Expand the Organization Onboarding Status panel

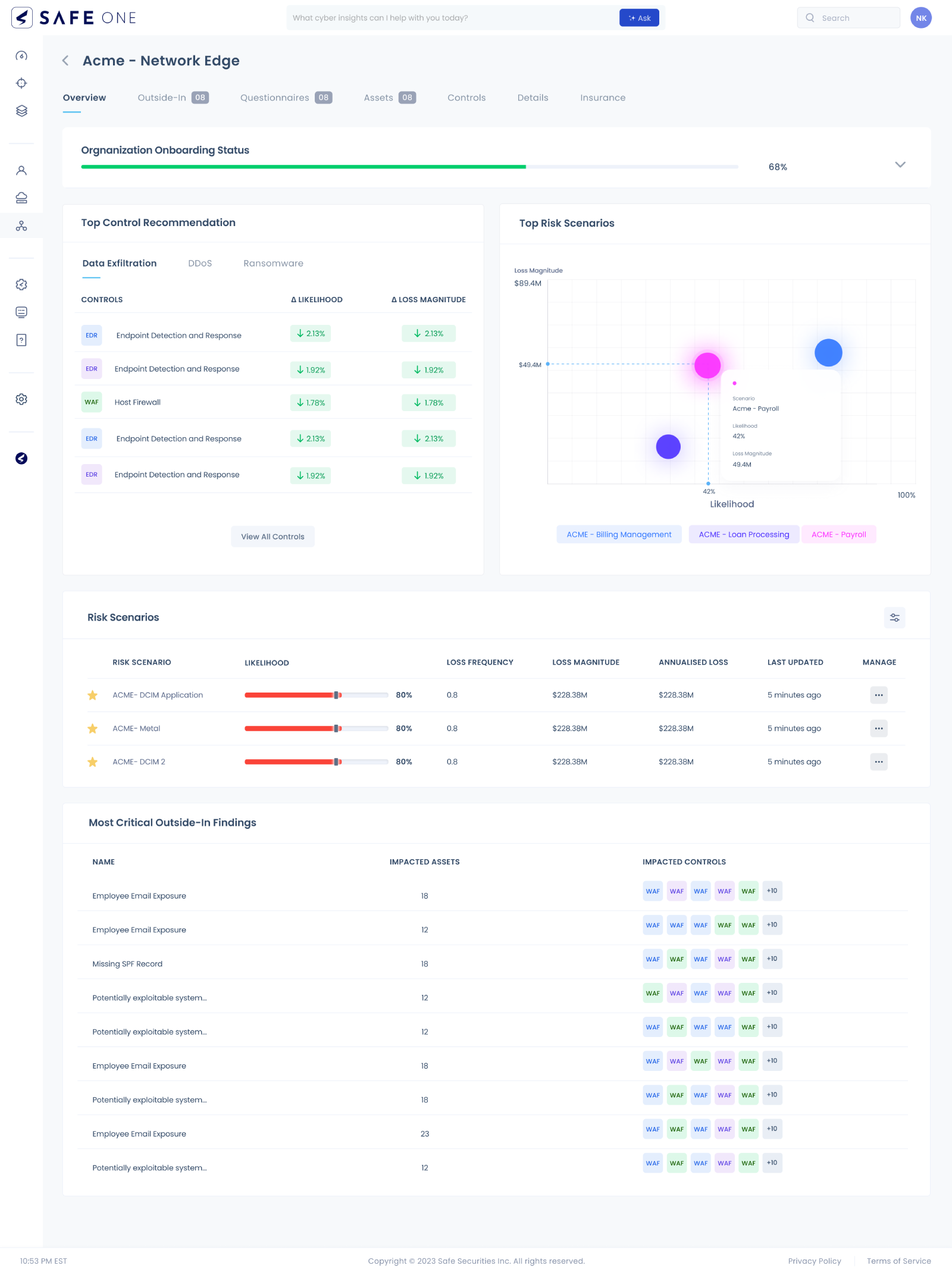tap(900, 165)
